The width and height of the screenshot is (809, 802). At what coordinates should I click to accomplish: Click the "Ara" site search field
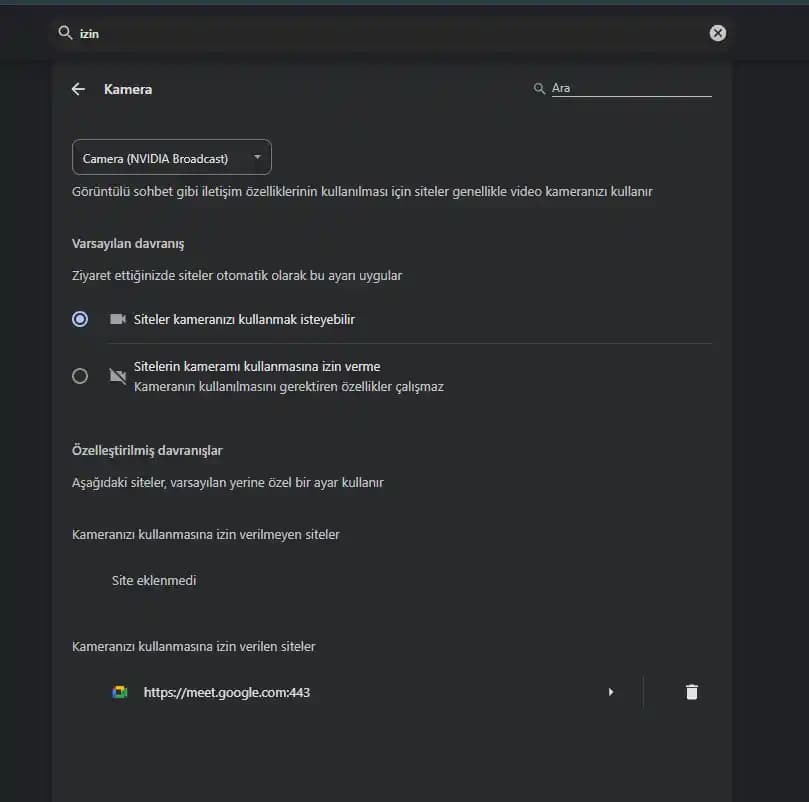click(630, 89)
